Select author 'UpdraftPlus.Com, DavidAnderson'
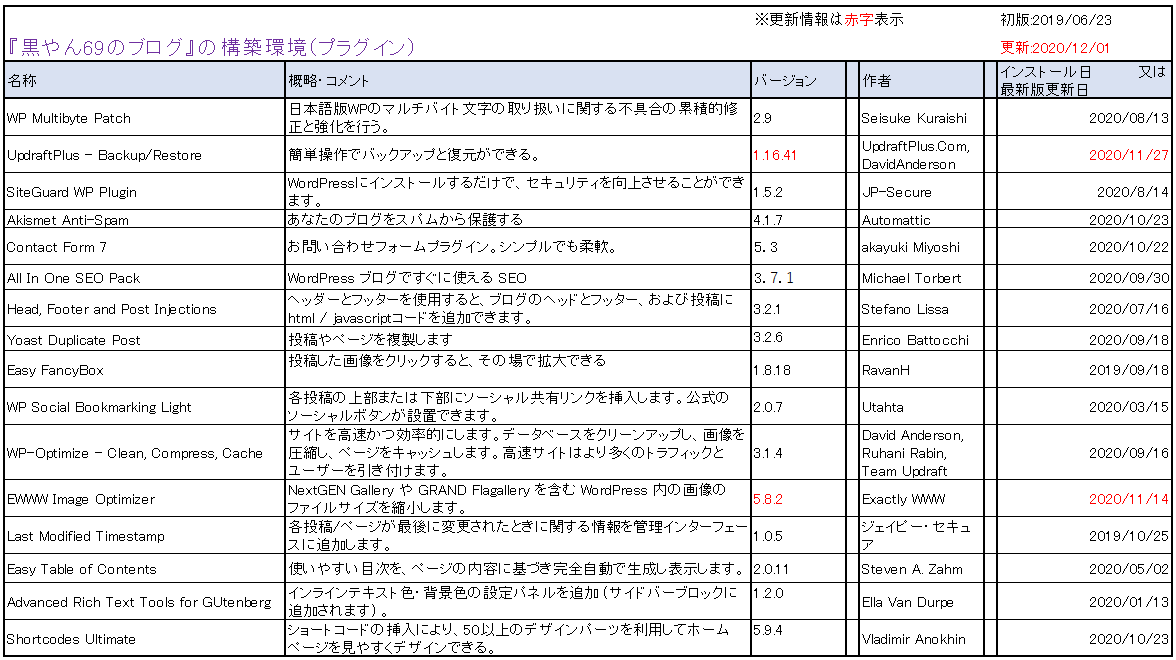This screenshot has width=1176, height=660. 915,155
